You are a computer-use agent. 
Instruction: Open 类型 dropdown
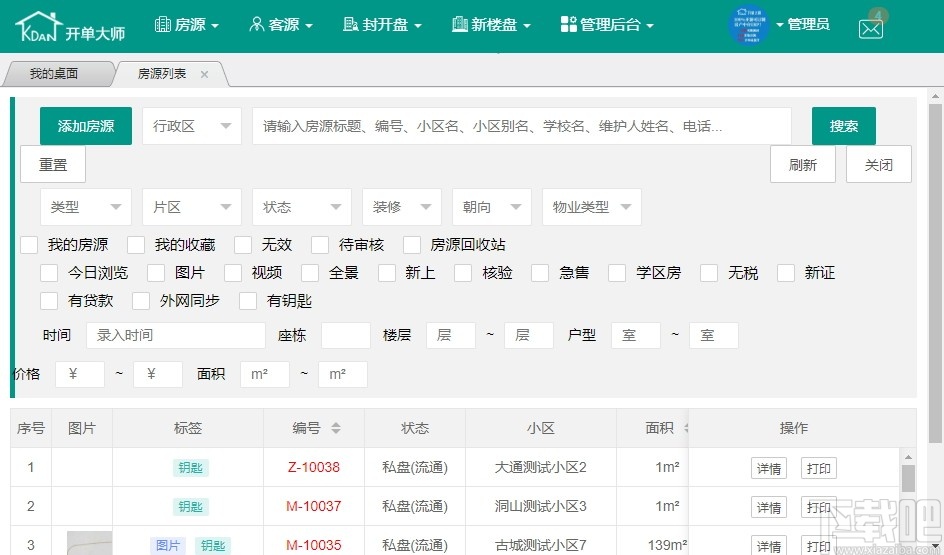tap(85, 207)
